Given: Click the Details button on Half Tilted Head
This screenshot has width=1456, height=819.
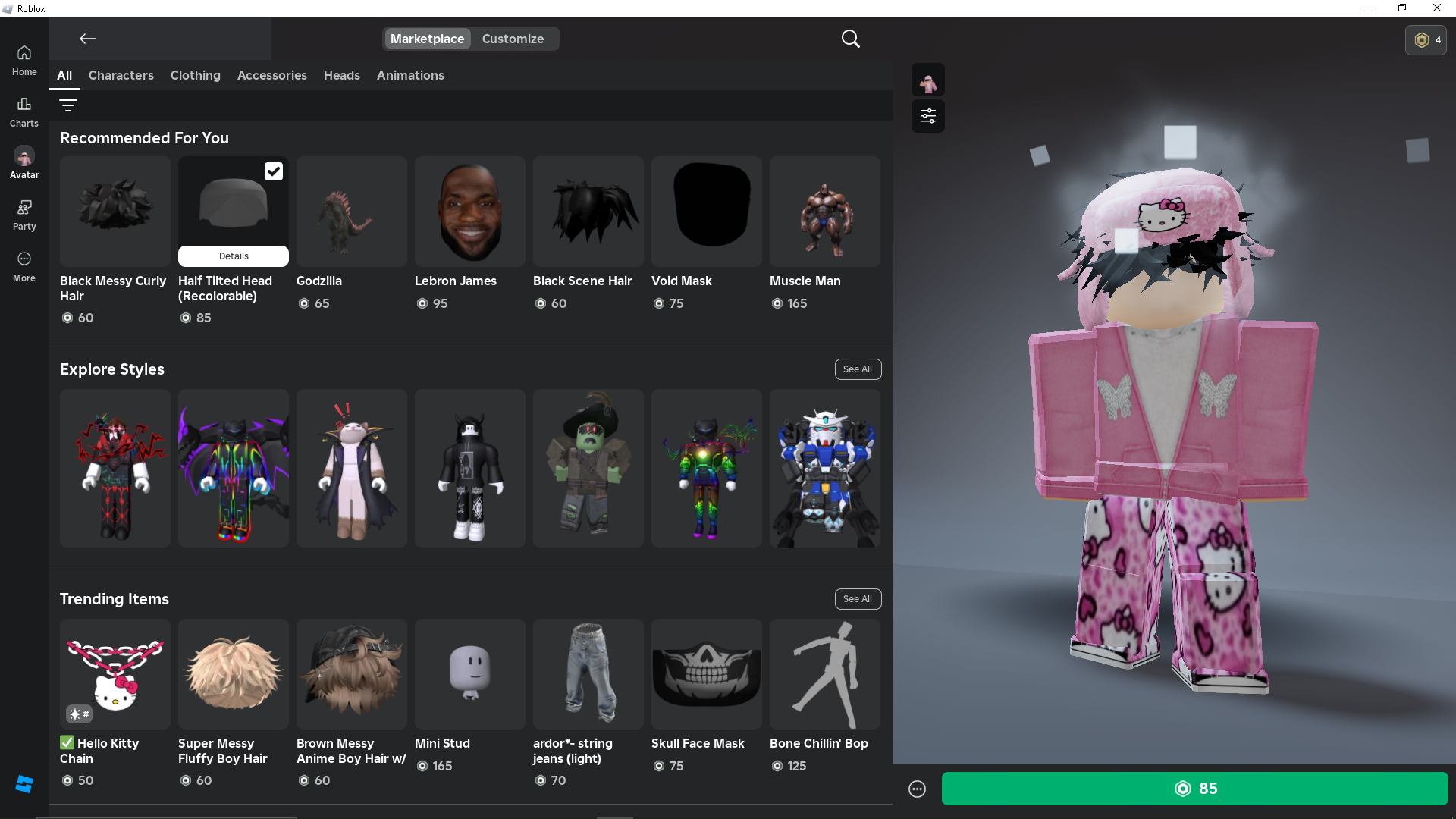Looking at the screenshot, I should pos(234,256).
